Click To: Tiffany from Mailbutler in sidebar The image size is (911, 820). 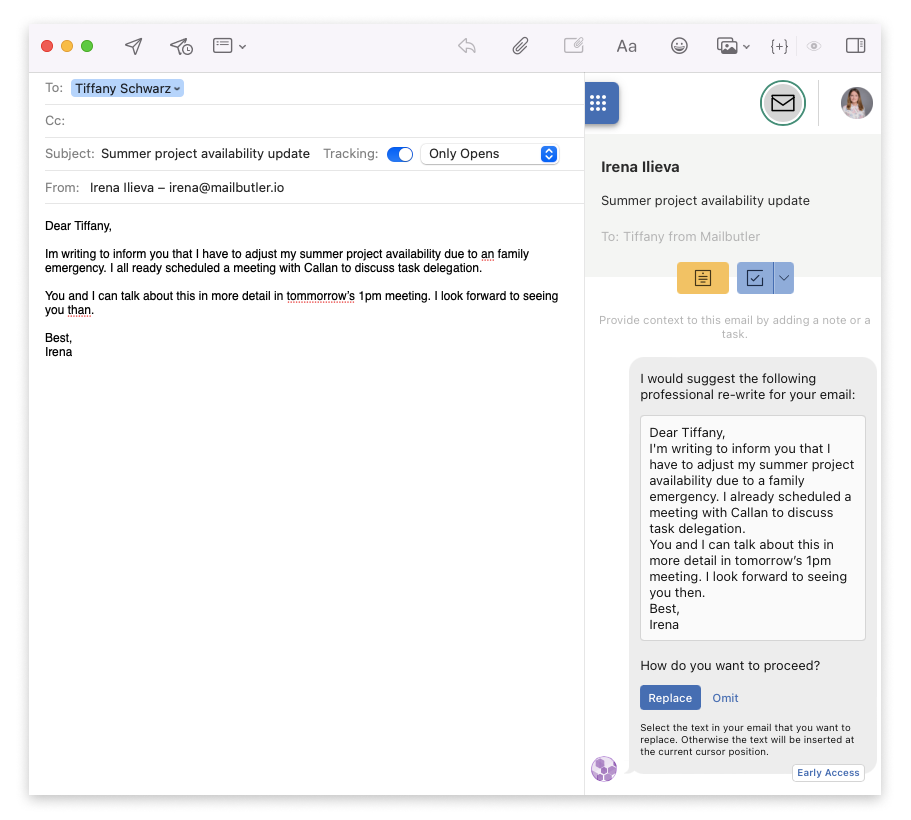pyautogui.click(x=680, y=237)
